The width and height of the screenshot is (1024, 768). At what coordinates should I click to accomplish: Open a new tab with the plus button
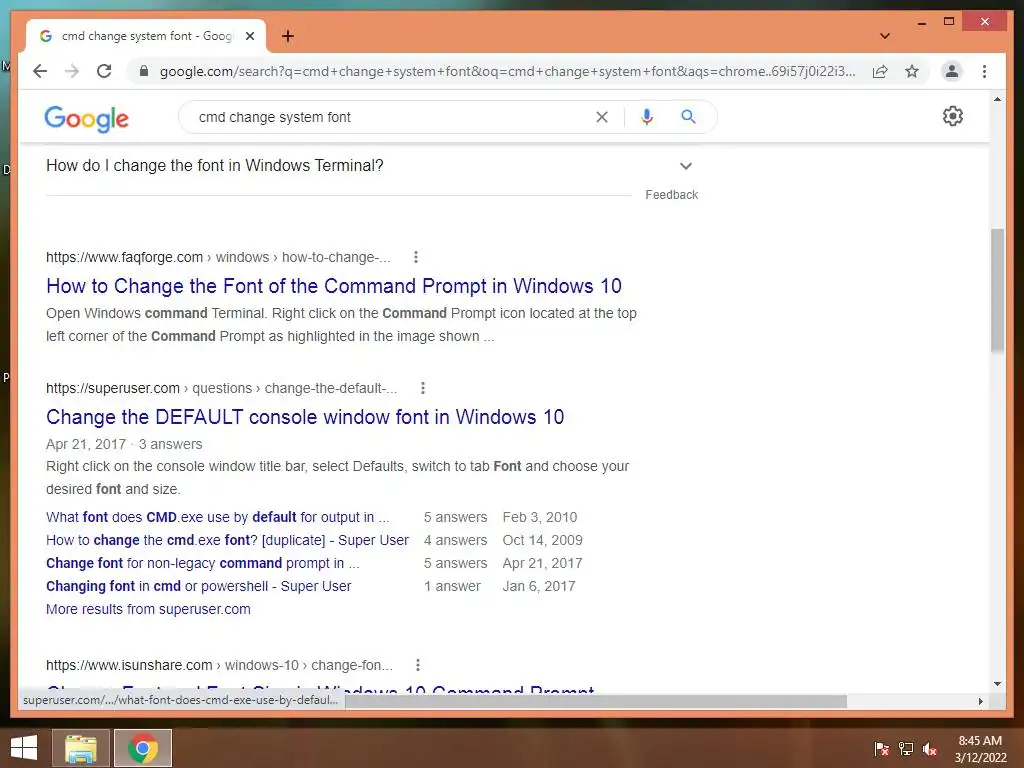pos(288,36)
